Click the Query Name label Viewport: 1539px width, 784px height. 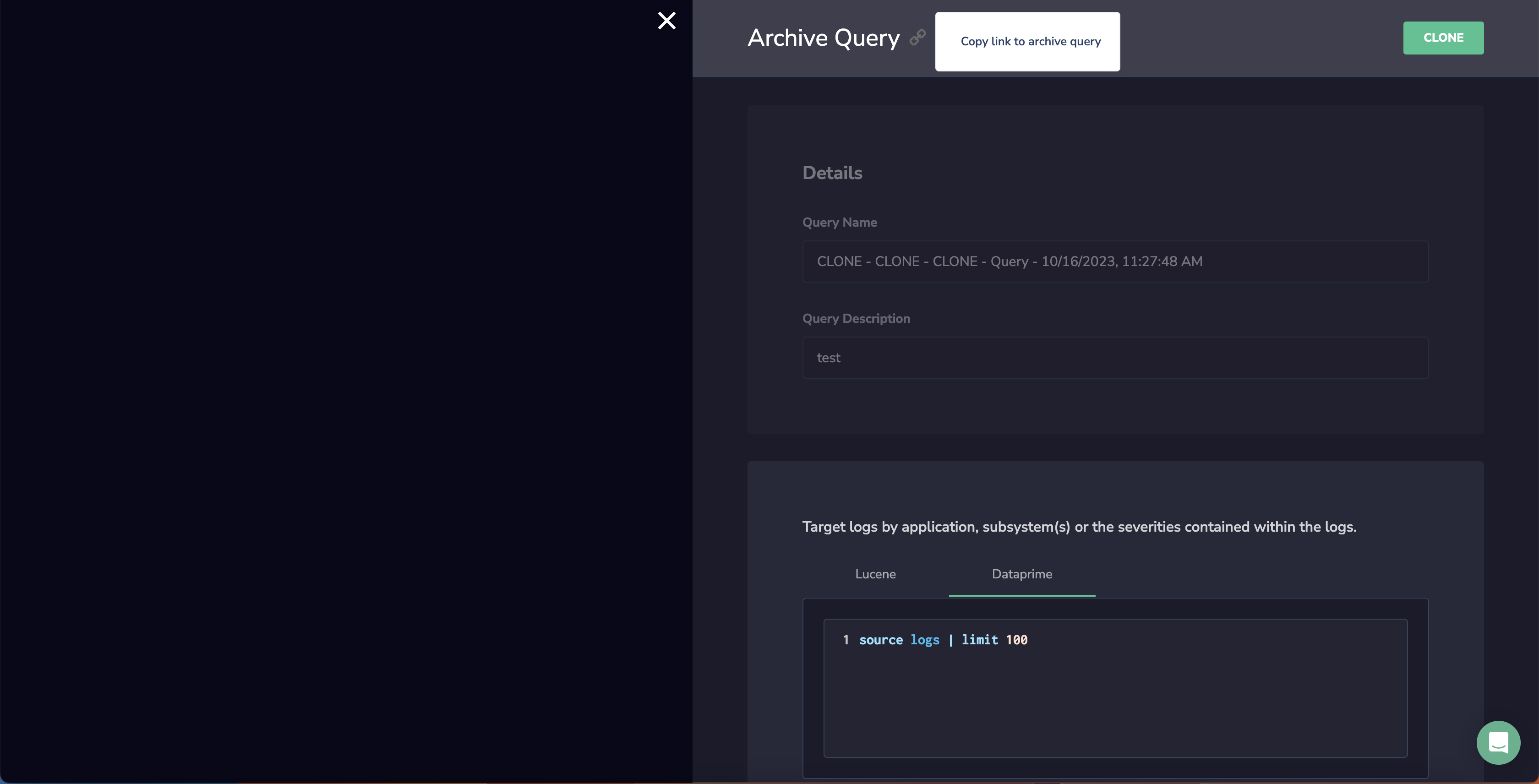click(840, 222)
